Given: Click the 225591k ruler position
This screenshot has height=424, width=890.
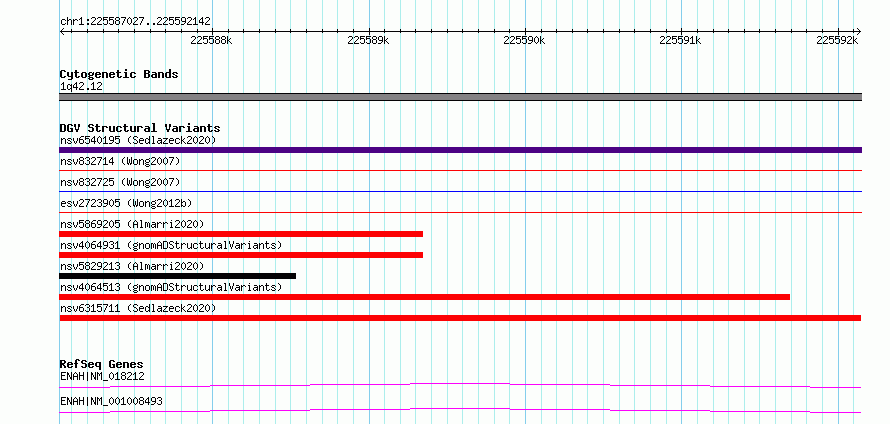Looking at the screenshot, I should 681,41.
